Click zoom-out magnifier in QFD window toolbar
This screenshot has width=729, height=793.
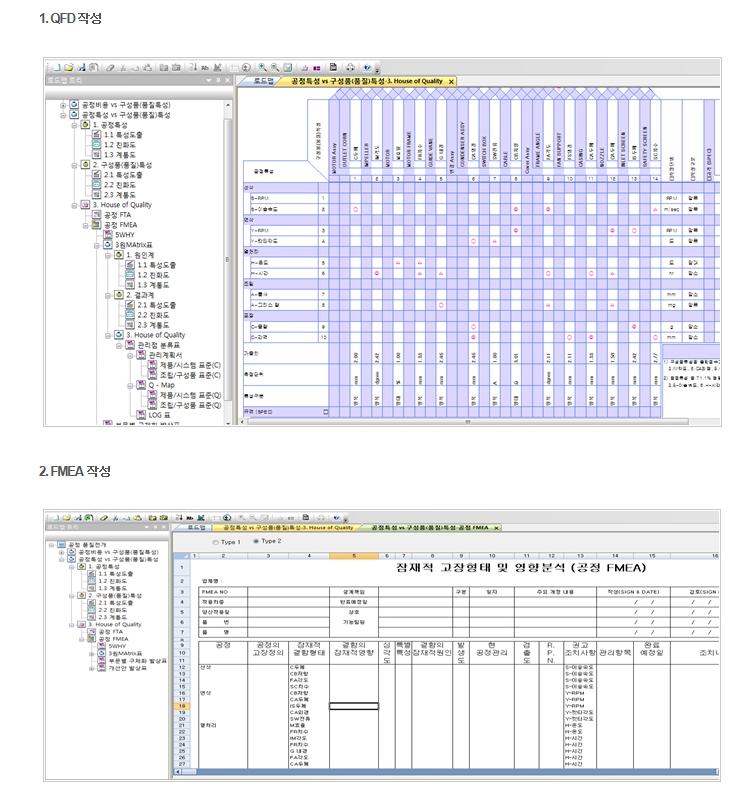tap(274, 67)
